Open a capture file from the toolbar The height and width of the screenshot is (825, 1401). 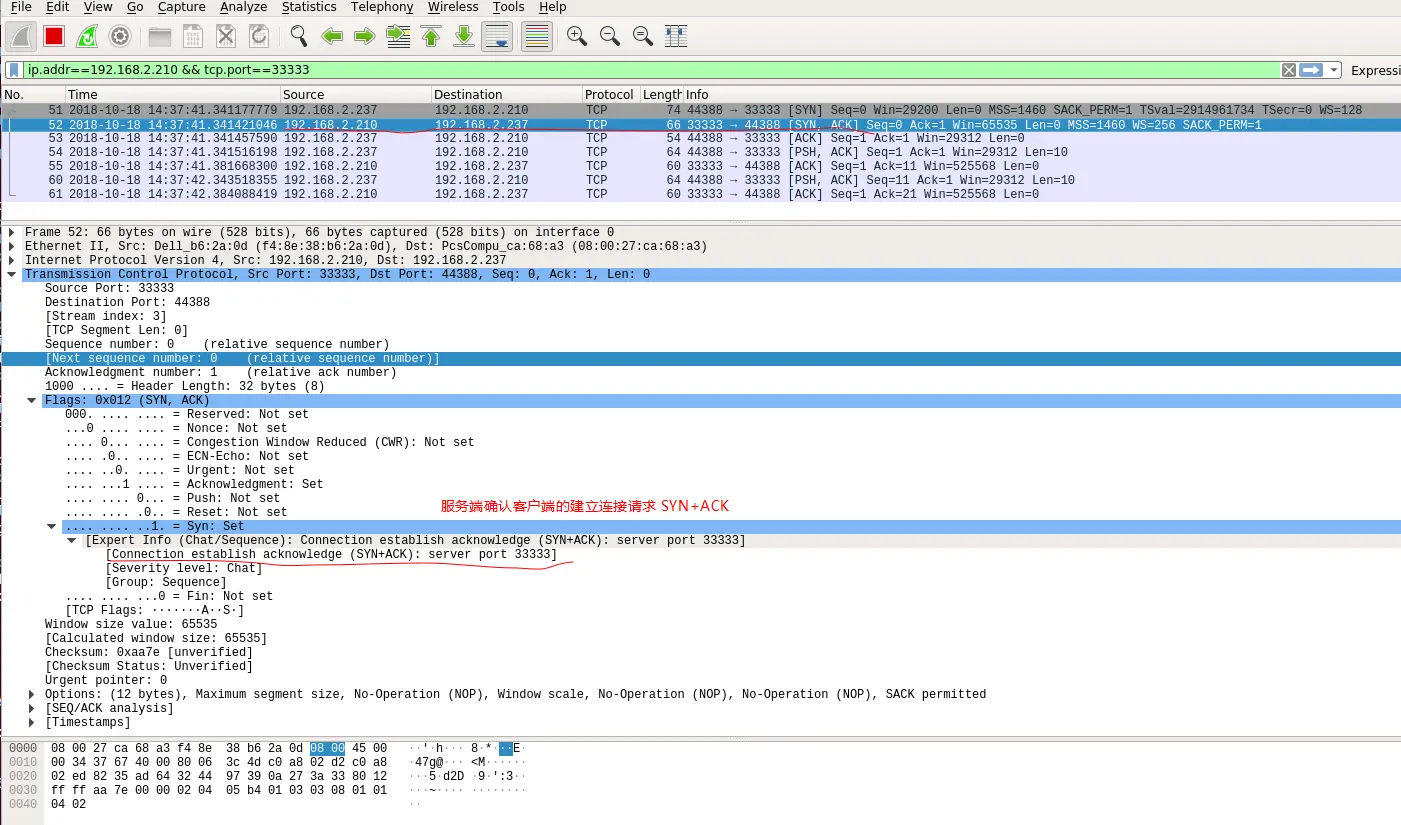pyautogui.click(x=160, y=37)
